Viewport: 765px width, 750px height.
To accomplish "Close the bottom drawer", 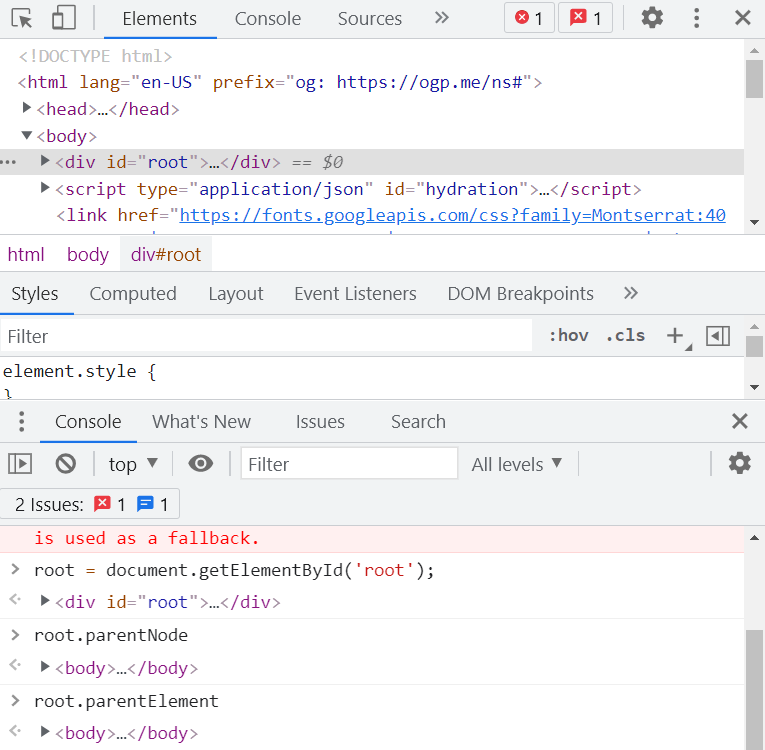I will [x=740, y=421].
